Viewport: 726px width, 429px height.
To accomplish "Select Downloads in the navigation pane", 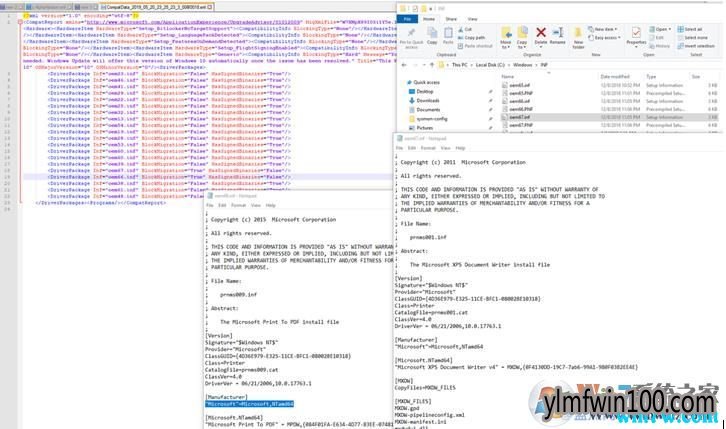I will tap(424, 100).
